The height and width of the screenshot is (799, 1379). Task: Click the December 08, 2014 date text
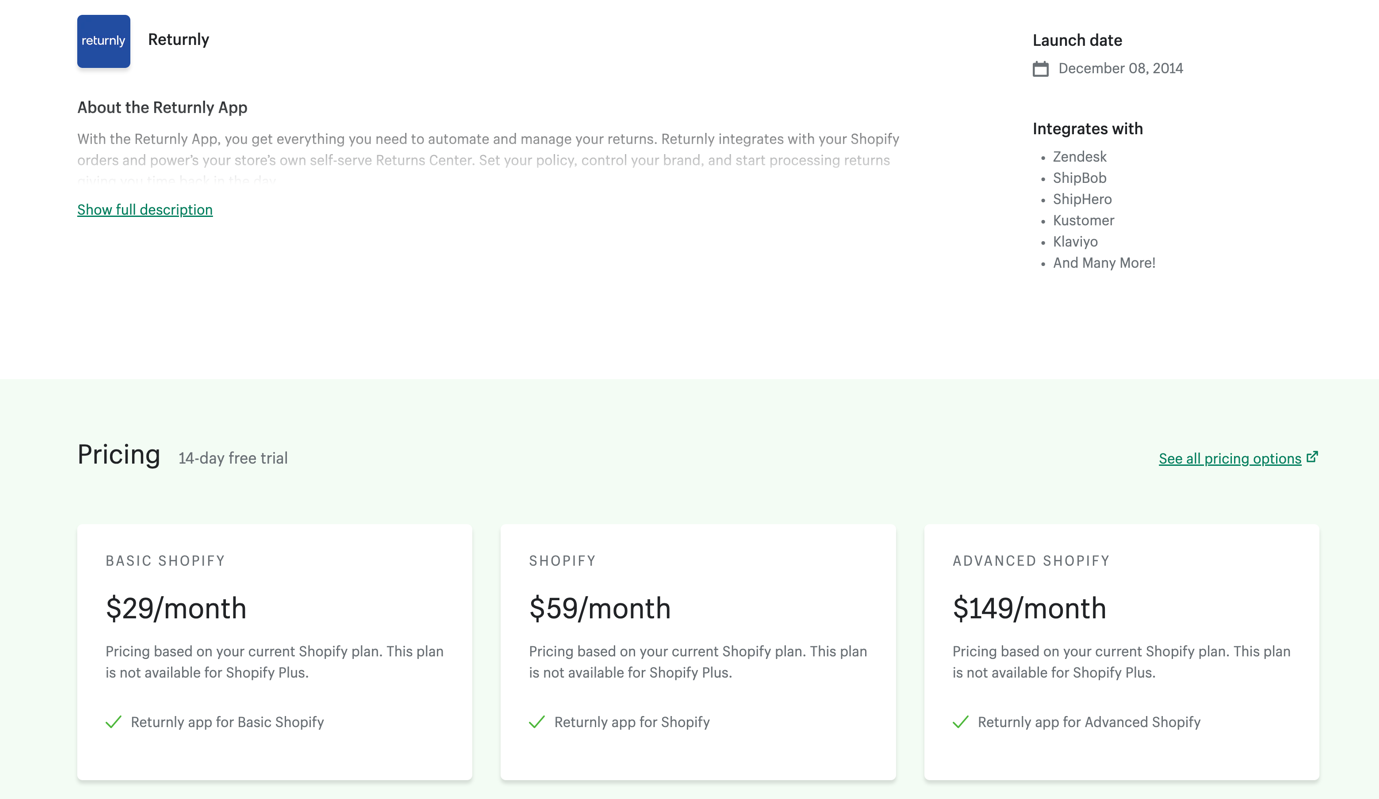coord(1121,69)
